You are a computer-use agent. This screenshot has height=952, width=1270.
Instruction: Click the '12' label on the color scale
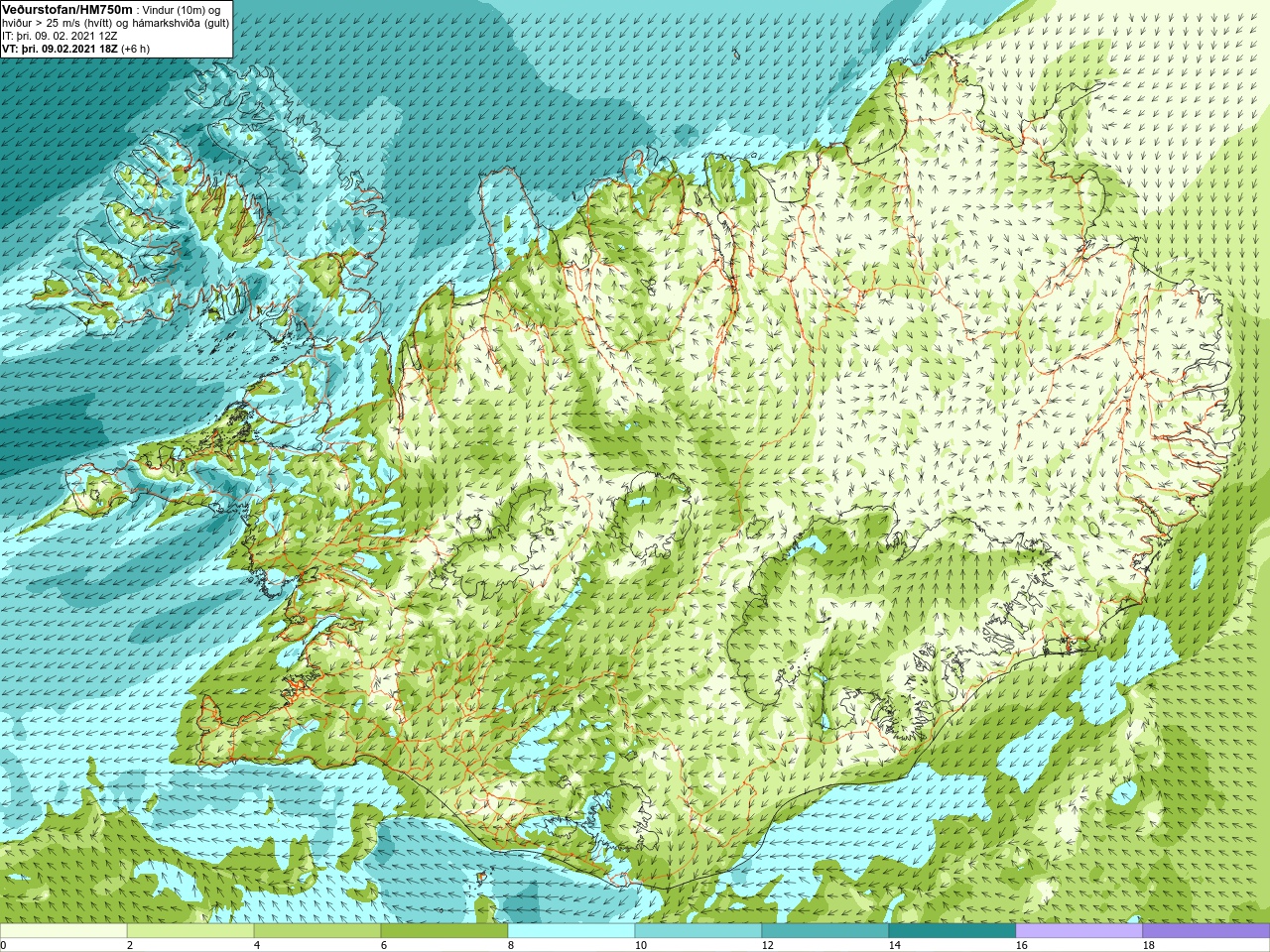[x=767, y=945]
